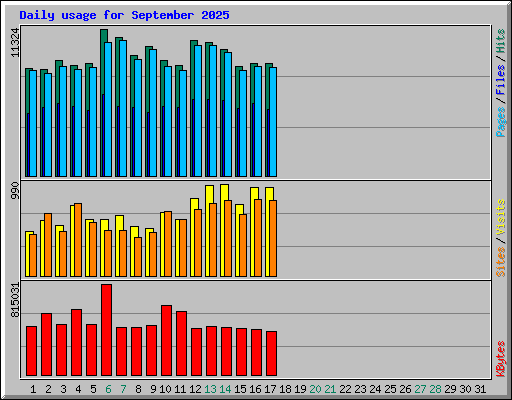Click the red KBytes bar for day 10

pos(166,340)
